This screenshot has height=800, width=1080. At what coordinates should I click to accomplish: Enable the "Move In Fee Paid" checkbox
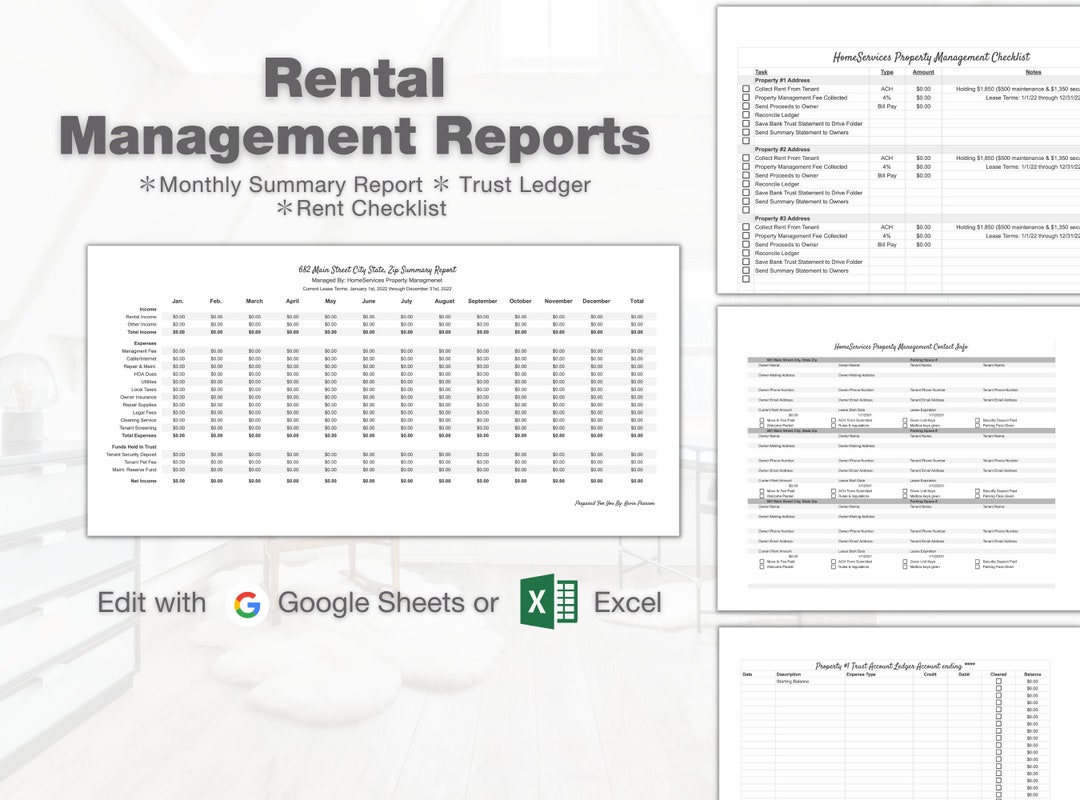click(761, 420)
